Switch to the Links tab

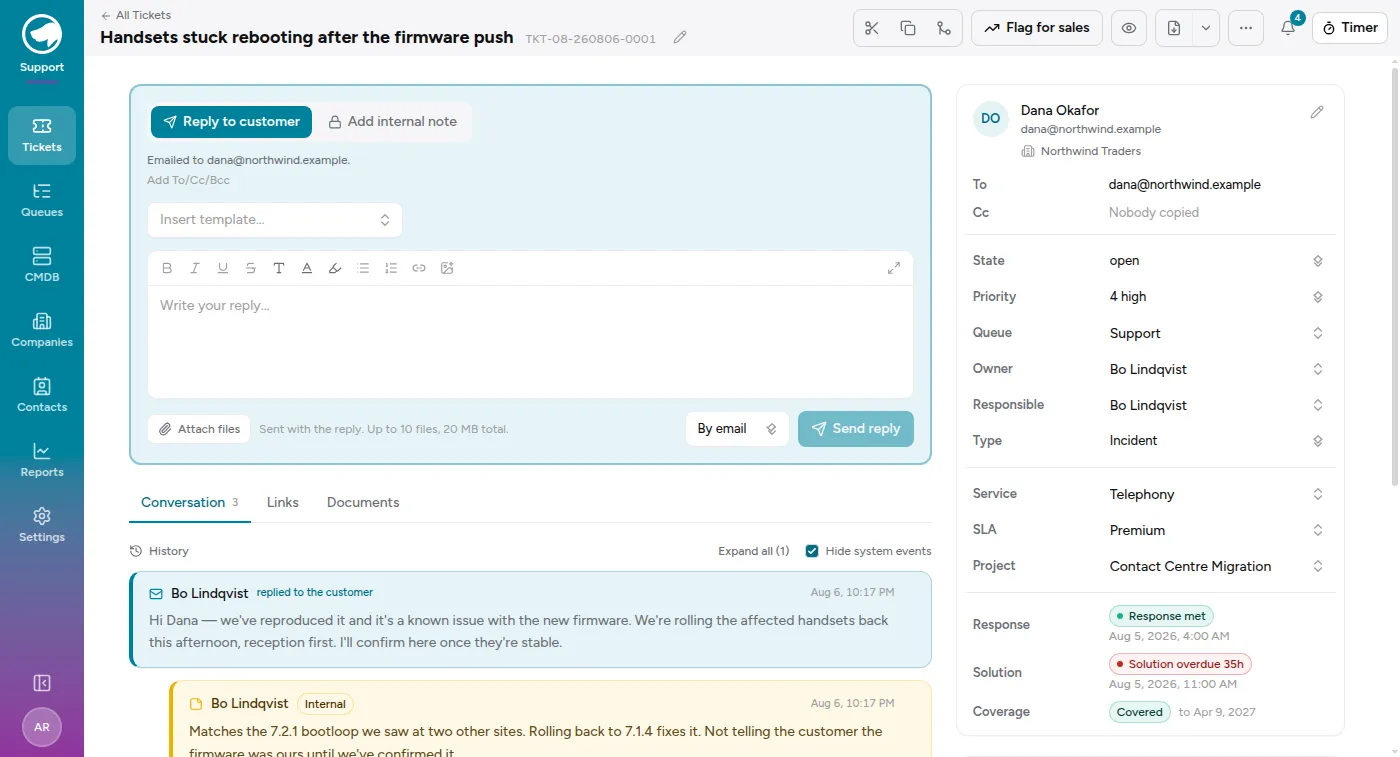click(283, 502)
